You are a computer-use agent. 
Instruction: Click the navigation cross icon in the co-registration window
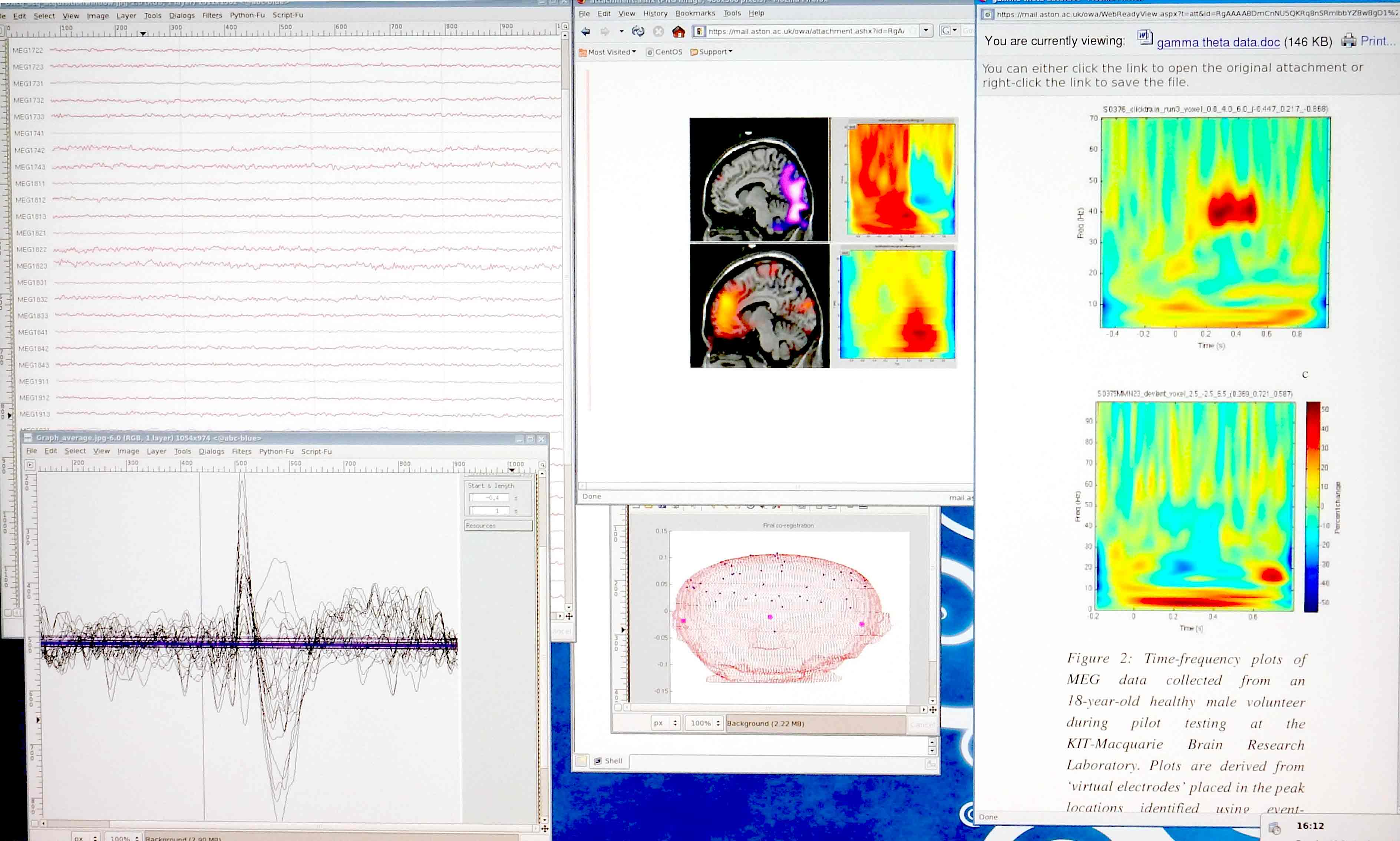point(932,709)
